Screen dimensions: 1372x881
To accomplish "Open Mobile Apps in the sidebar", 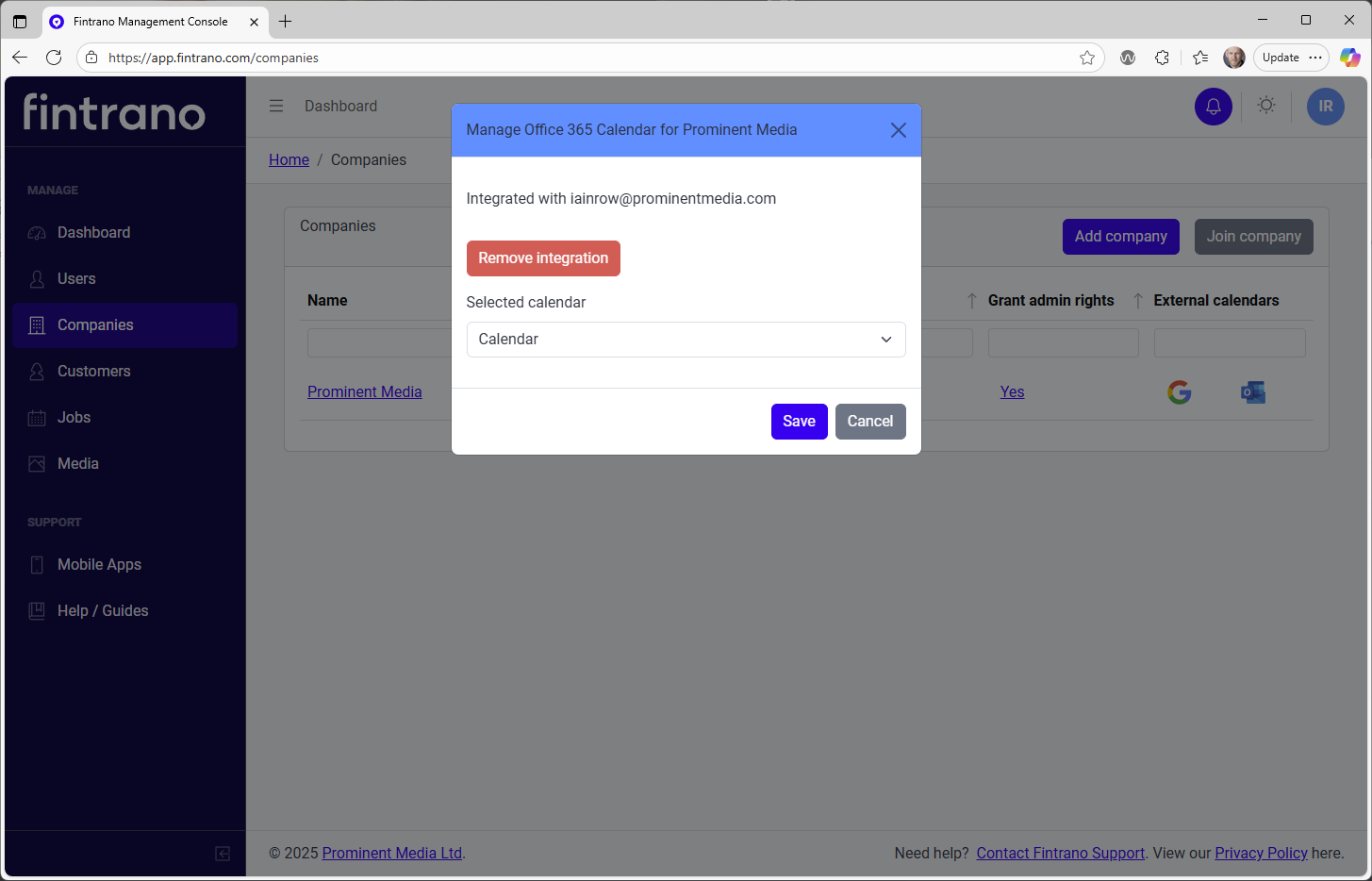I will click(x=124, y=565).
